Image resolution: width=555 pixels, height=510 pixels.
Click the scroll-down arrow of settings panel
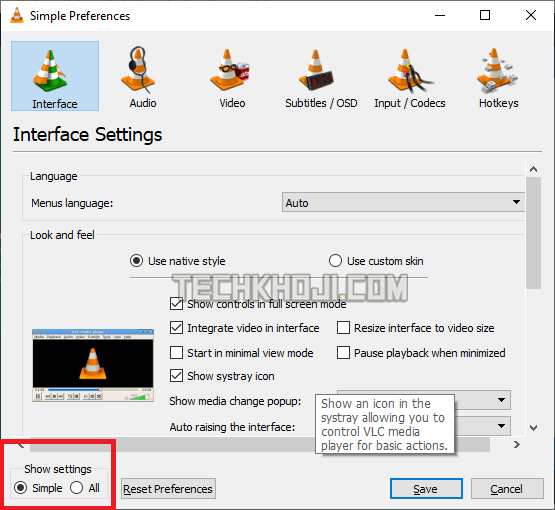533,428
